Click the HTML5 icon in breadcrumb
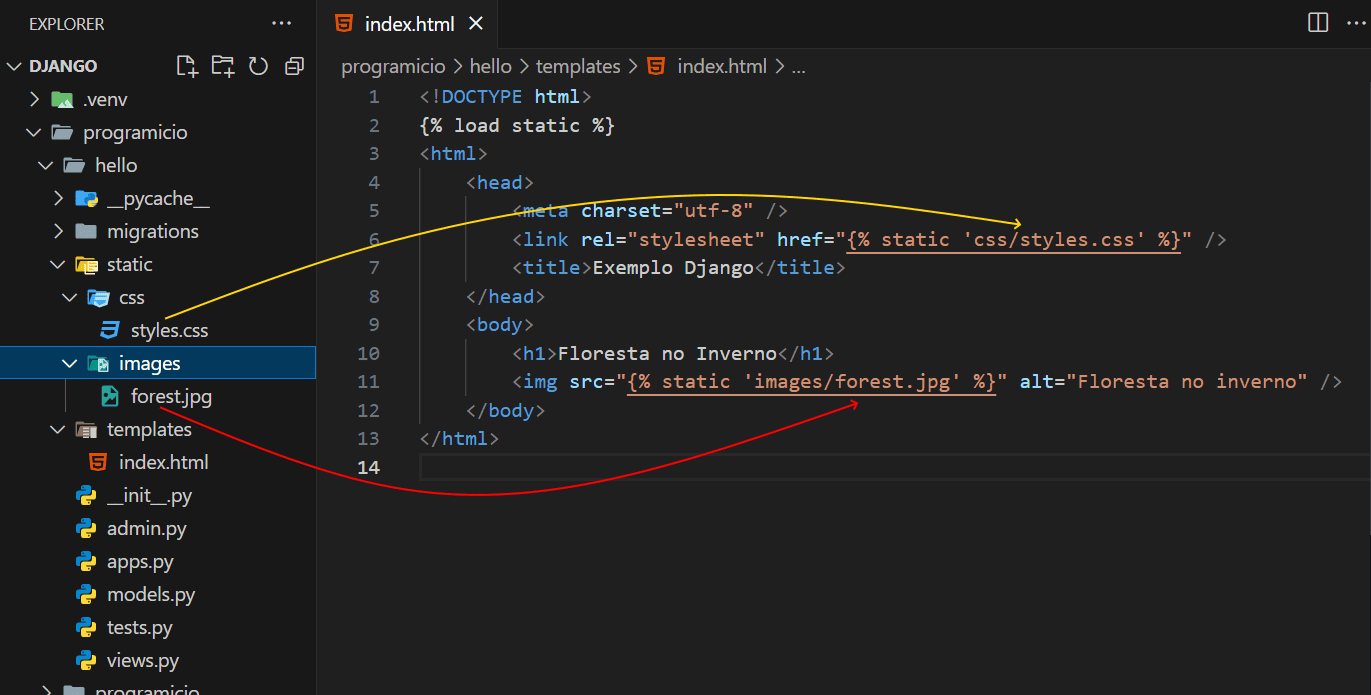The width and height of the screenshot is (1371, 695). (656, 66)
